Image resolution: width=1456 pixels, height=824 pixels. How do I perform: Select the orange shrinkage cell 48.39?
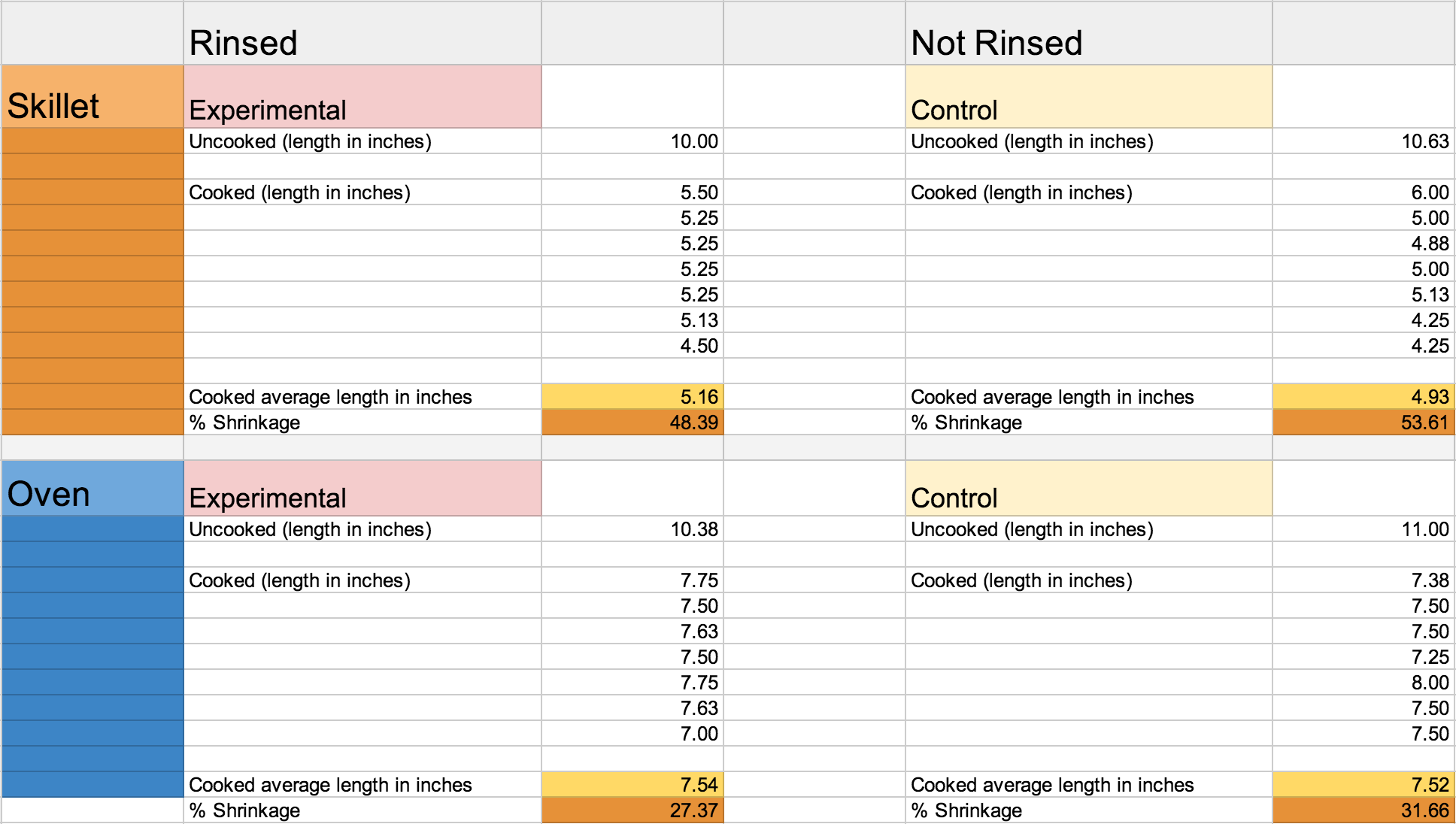(x=632, y=423)
